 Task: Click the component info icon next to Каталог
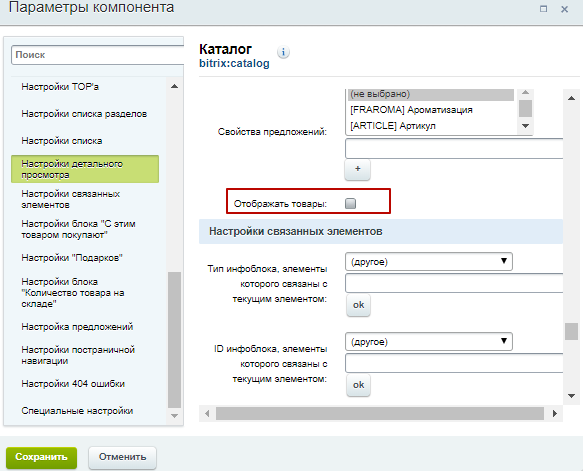[x=283, y=52]
